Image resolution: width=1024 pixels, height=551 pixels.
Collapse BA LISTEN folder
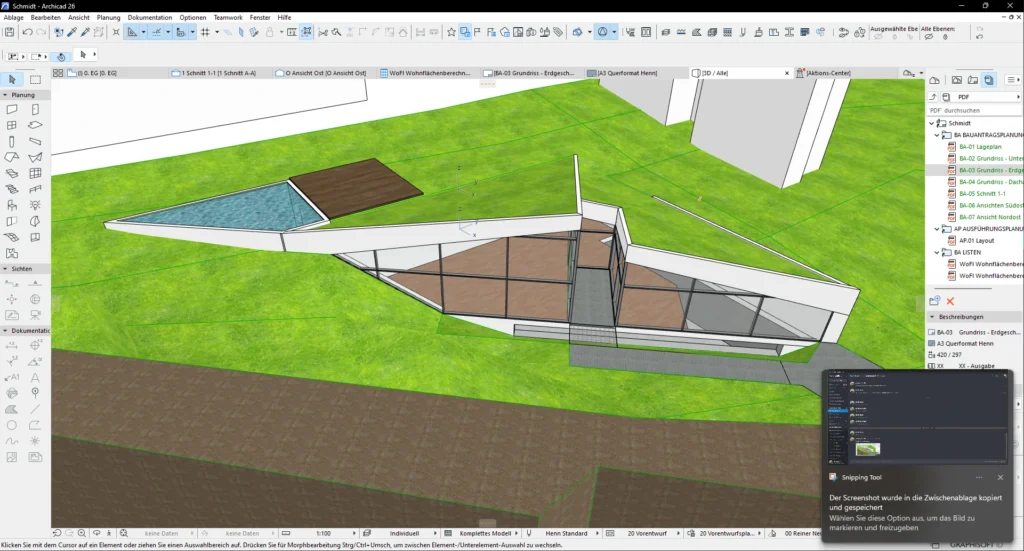tap(936, 252)
